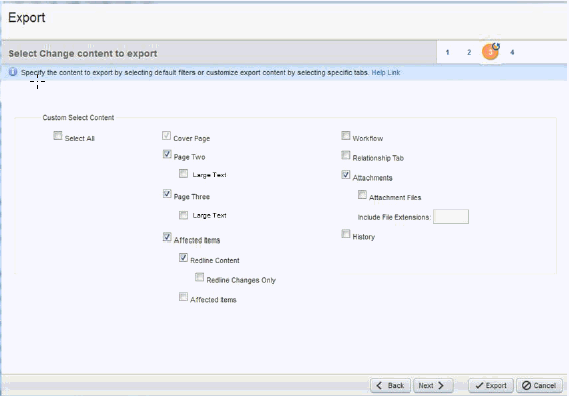
Task: Enable the Relationship Tab checkbox
Action: [345, 155]
